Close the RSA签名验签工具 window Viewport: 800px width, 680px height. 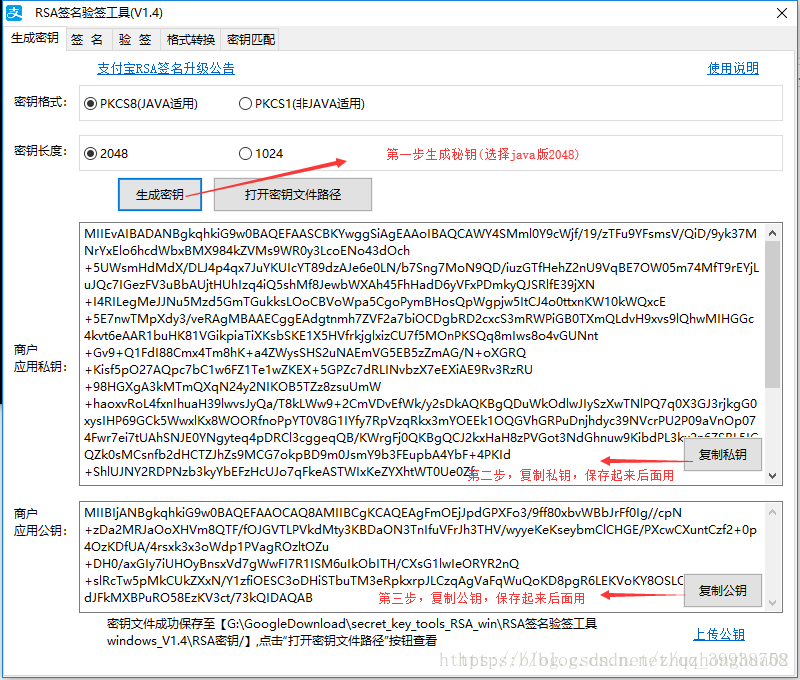pos(782,13)
